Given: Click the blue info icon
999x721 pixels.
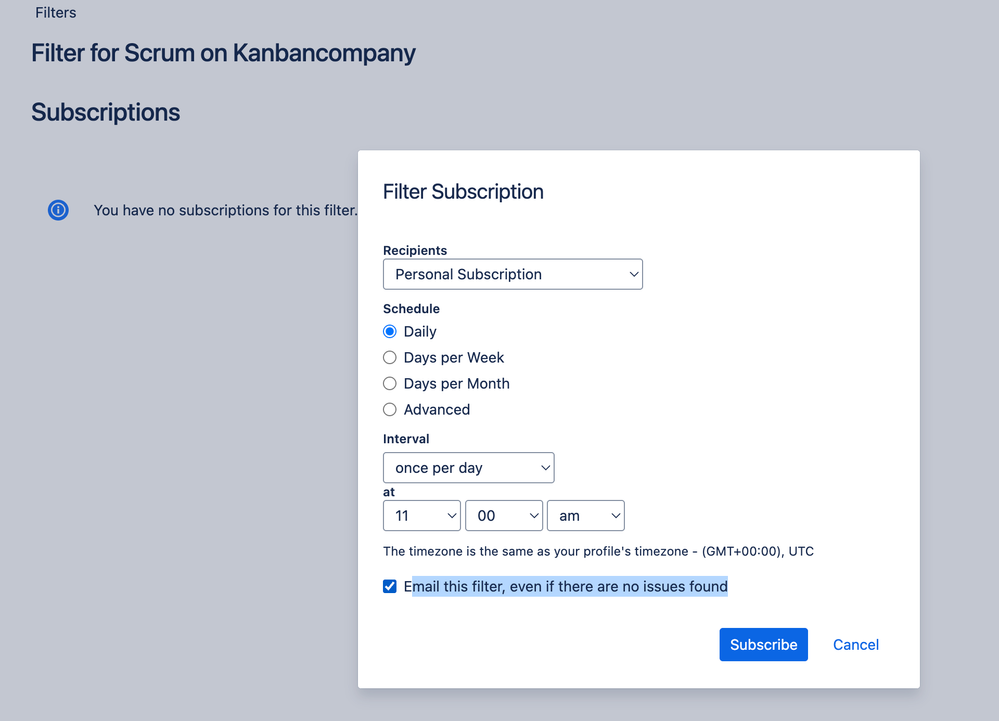Looking at the screenshot, I should 58,210.
